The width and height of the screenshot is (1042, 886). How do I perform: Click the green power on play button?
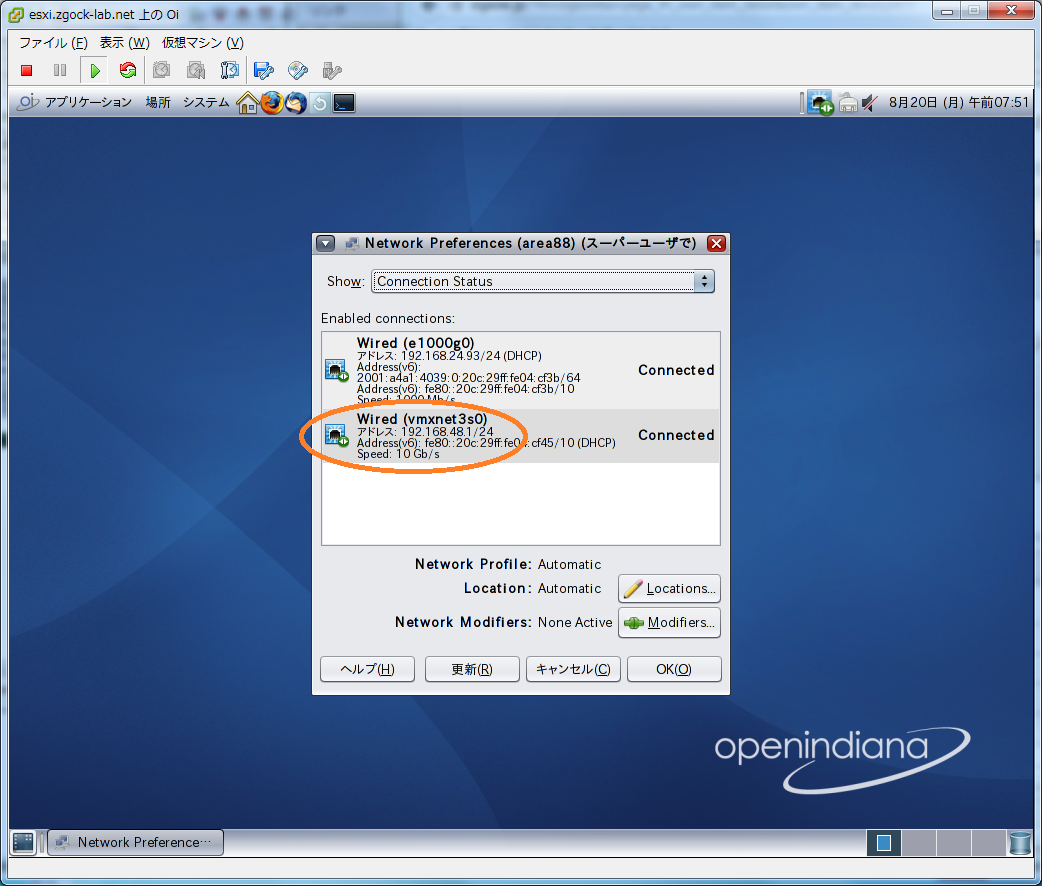tap(94, 70)
